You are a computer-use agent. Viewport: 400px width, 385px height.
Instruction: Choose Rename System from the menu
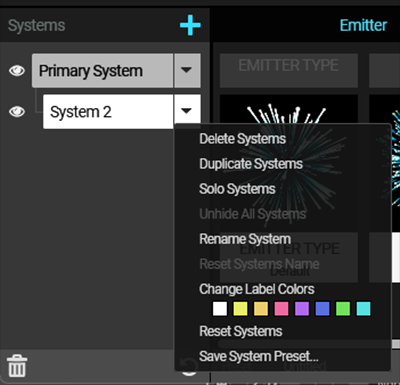[245, 239]
